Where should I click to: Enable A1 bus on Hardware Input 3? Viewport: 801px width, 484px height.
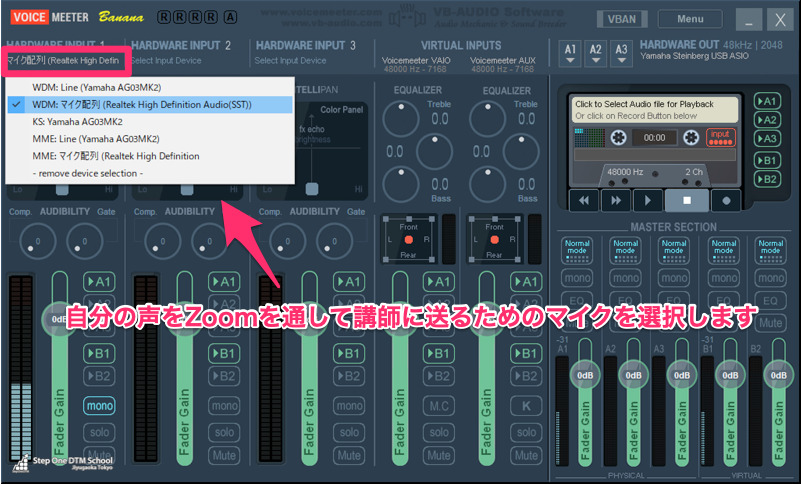point(349,282)
